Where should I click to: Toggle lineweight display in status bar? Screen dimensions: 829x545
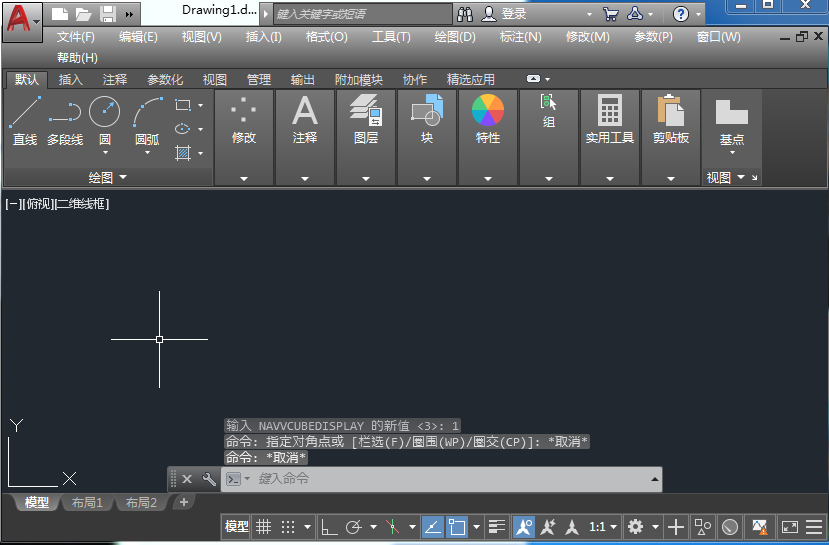[x=497, y=526]
